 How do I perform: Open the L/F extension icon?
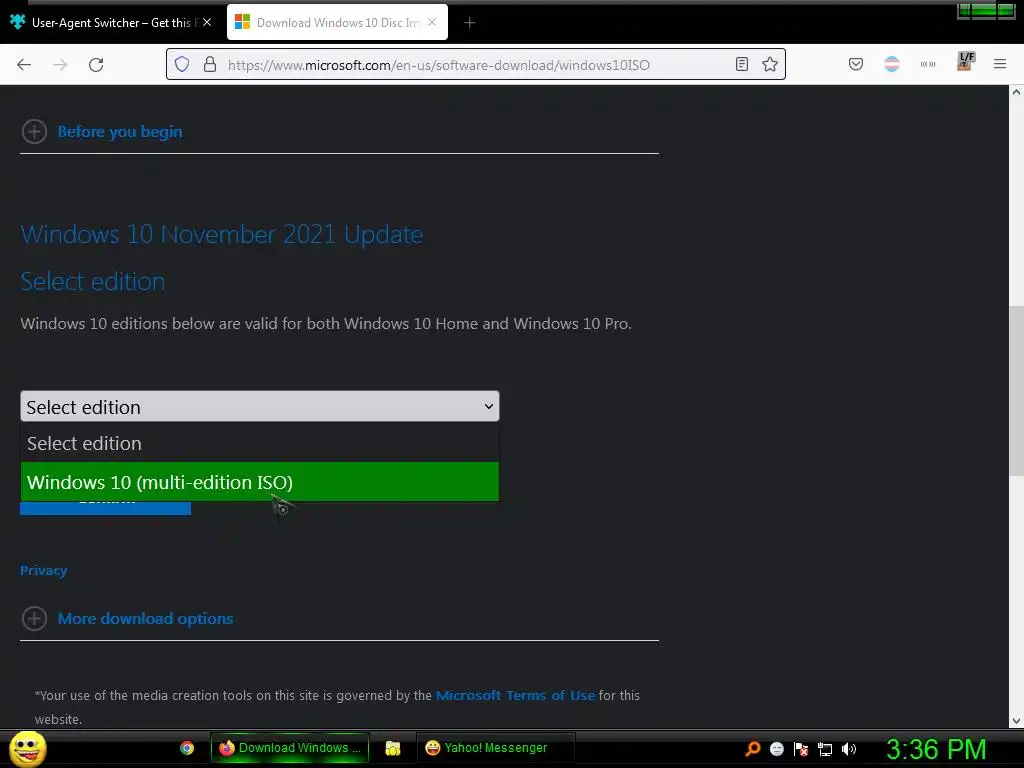[x=965, y=61]
